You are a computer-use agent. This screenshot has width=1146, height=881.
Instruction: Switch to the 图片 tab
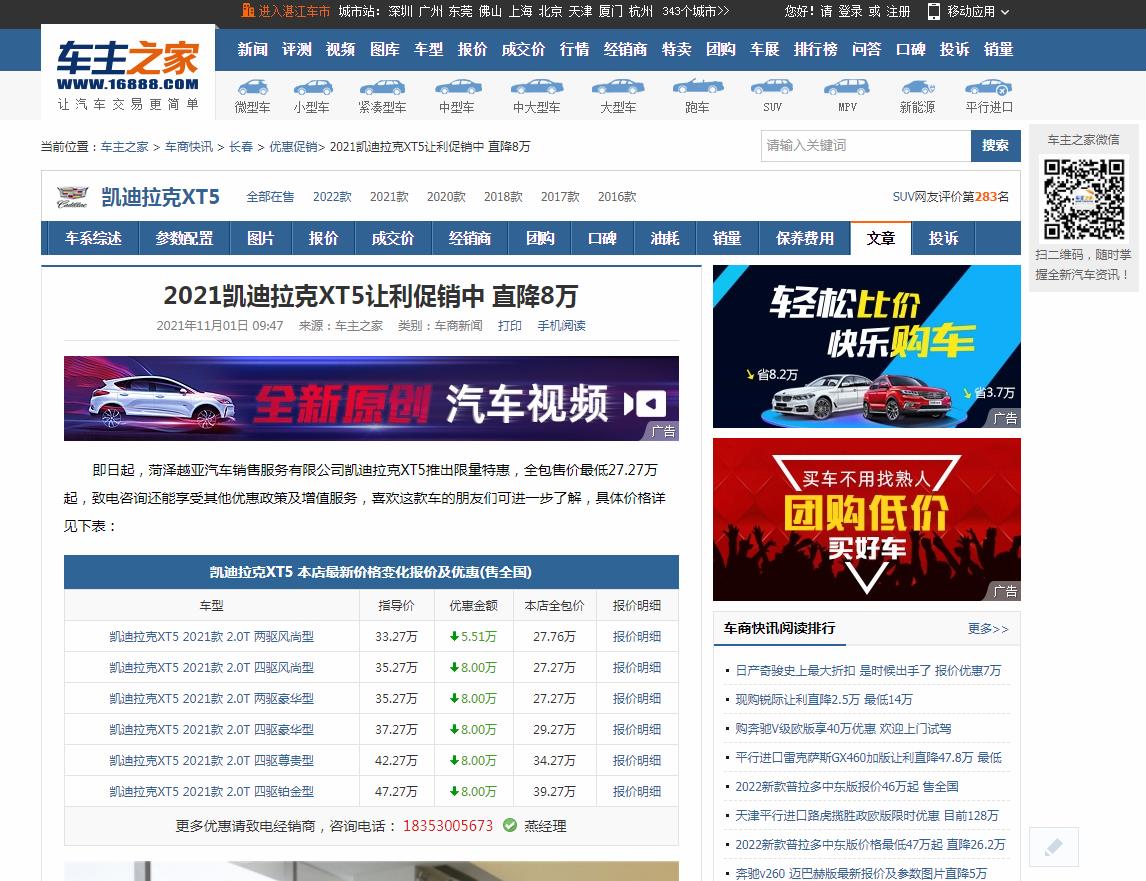(260, 238)
